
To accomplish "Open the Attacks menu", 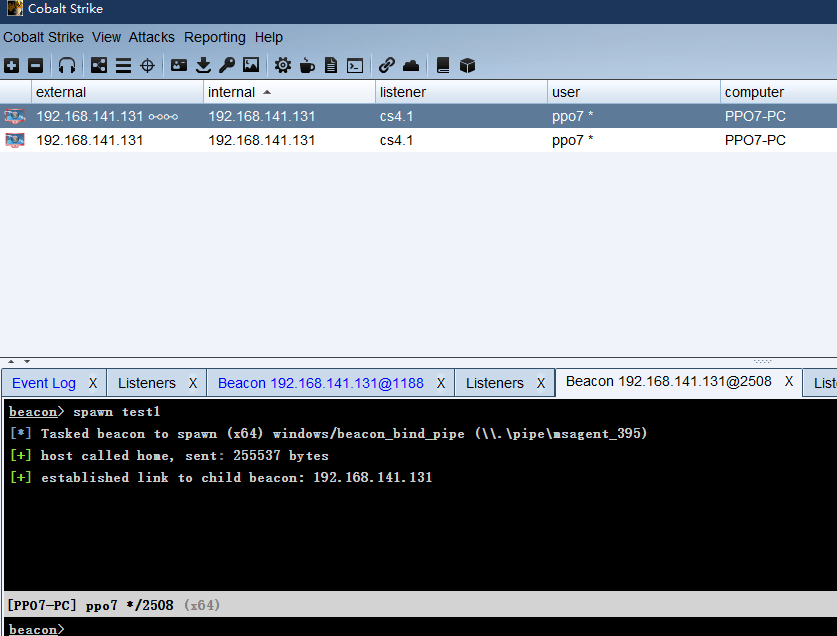I will (152, 37).
